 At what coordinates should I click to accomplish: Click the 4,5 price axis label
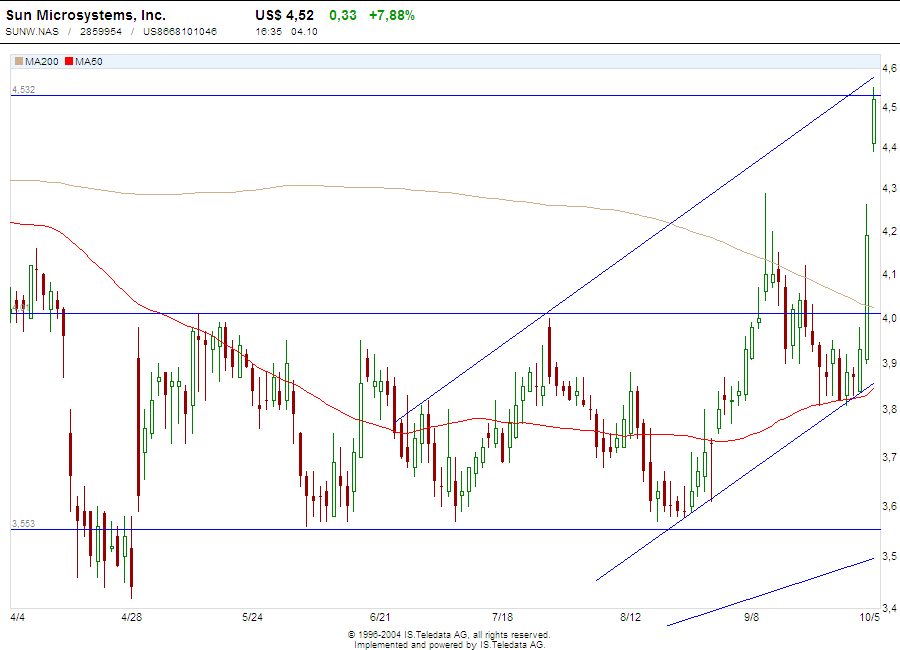tap(890, 108)
